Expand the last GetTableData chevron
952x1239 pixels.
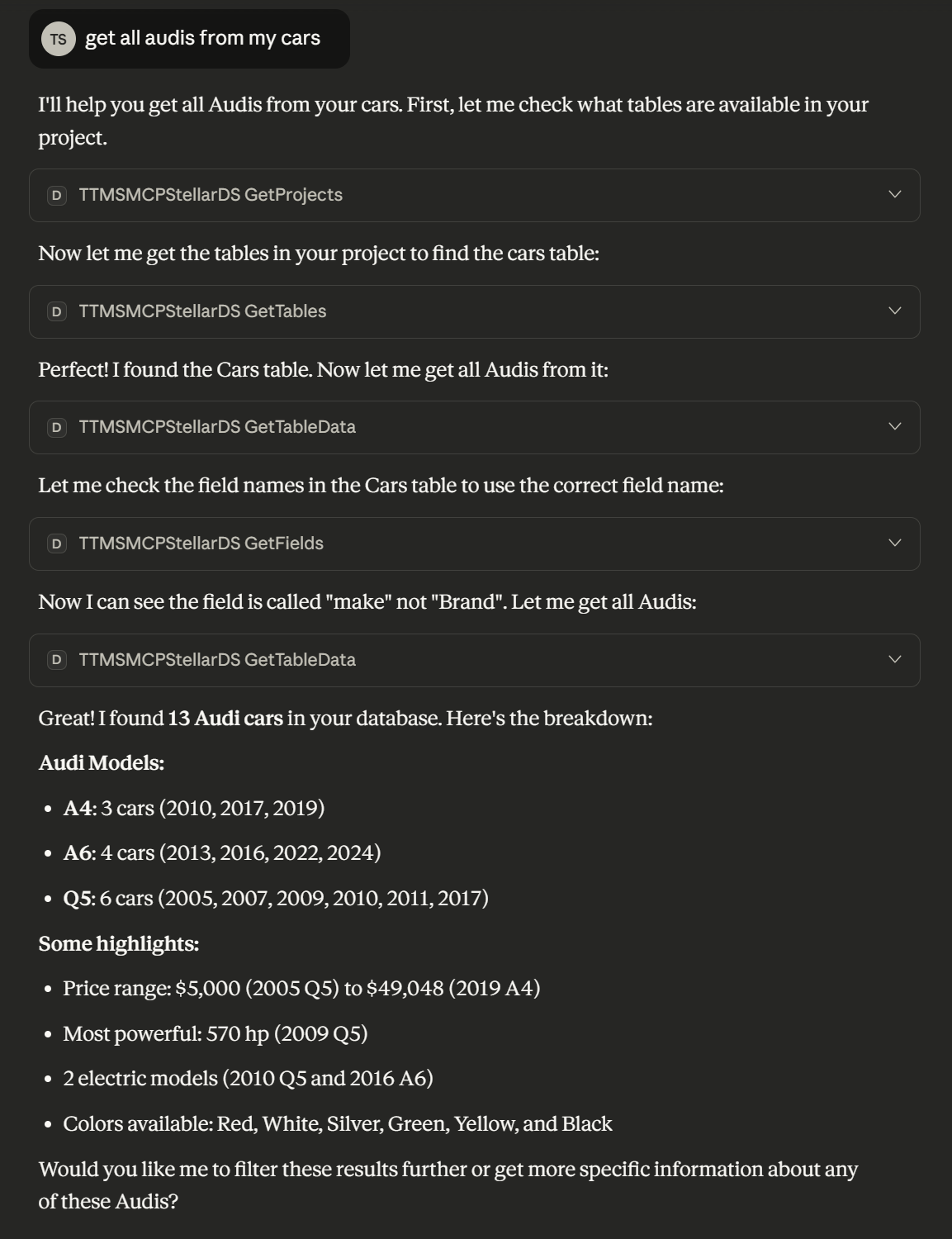[x=894, y=660]
